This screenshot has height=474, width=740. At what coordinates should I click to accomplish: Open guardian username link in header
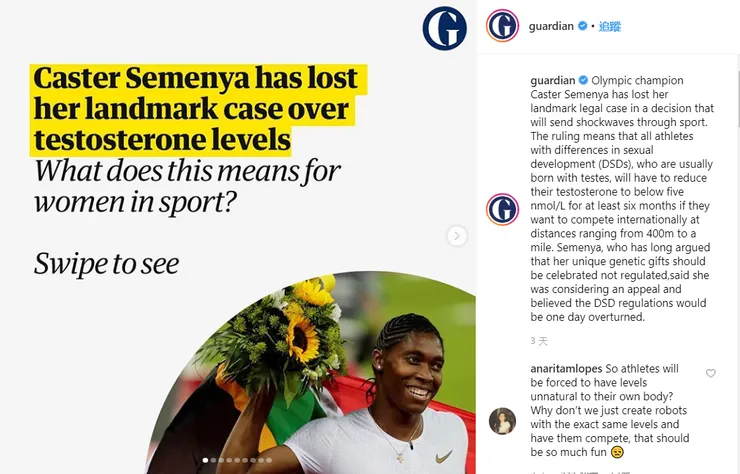(551, 27)
